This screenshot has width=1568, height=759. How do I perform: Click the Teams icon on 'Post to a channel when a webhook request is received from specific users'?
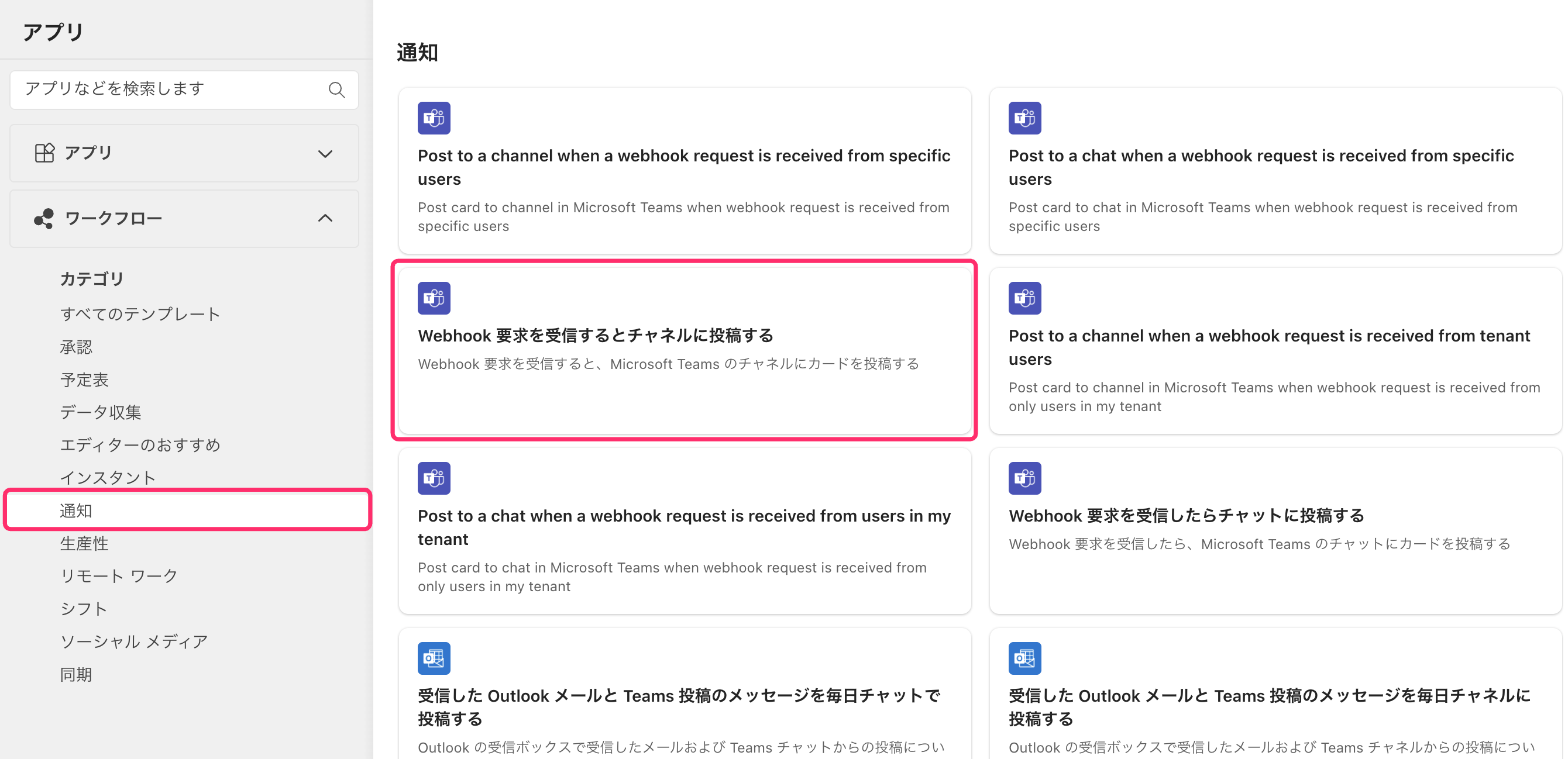pyautogui.click(x=434, y=118)
